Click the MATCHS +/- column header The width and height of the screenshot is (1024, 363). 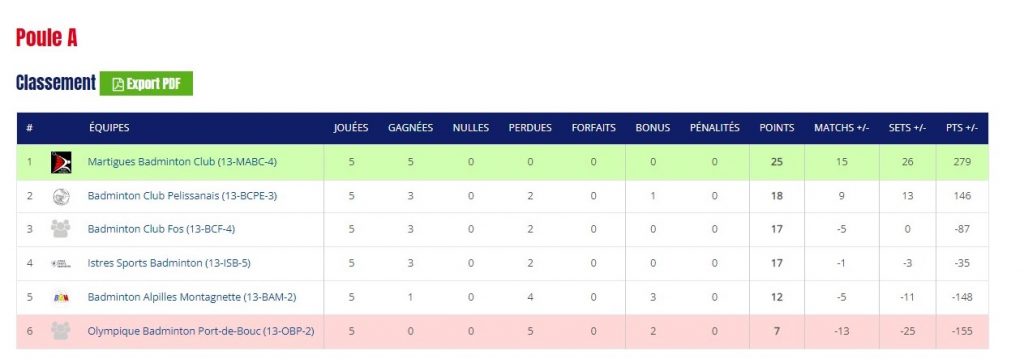click(842, 128)
